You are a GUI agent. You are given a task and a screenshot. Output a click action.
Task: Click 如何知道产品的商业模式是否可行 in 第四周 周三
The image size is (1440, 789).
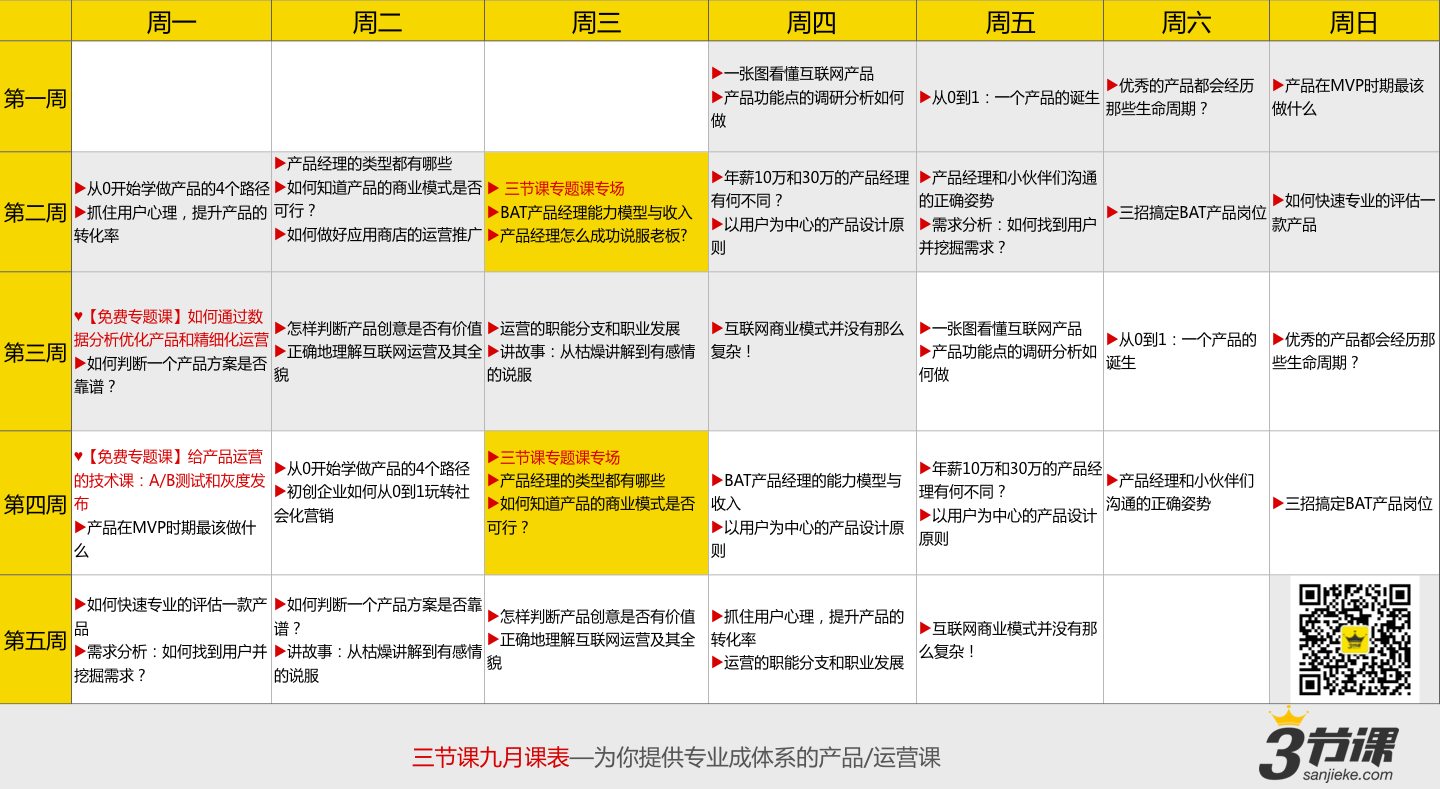pos(591,515)
